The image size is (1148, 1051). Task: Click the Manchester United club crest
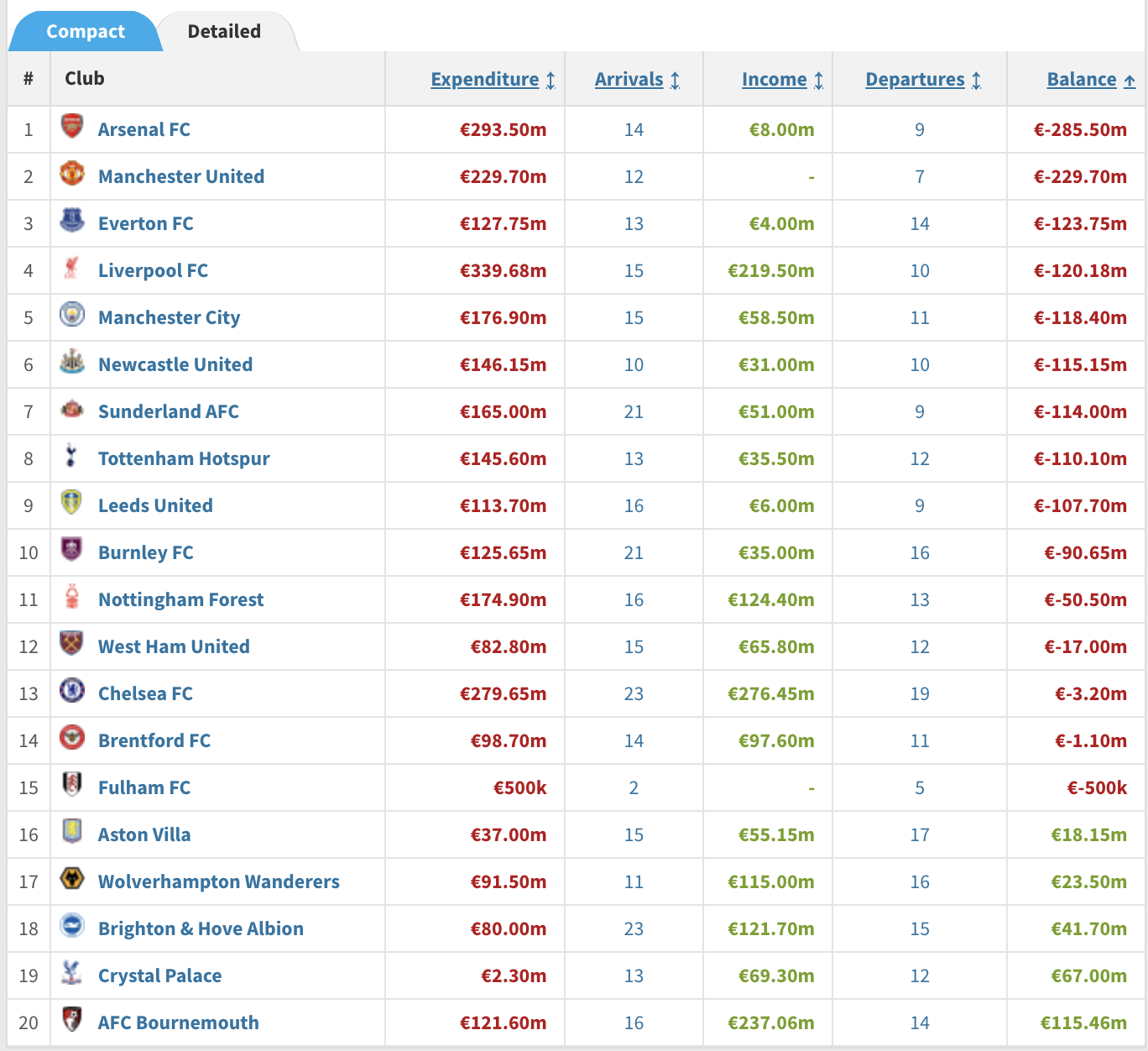coord(72,174)
